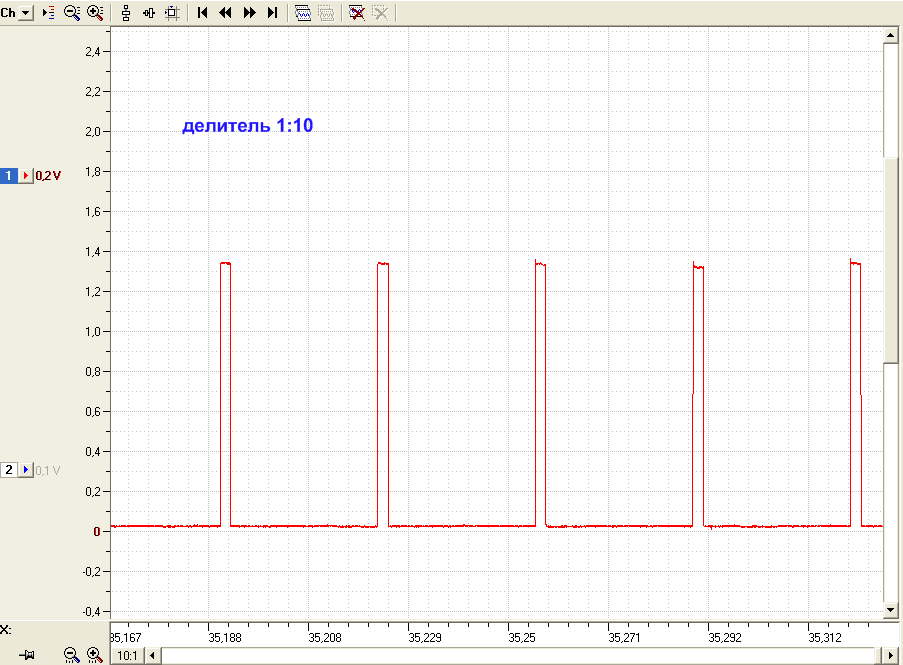Viewport: 903px width, 665px height.
Task: Open the Ch channel dropdown arrow
Action: 26,13
